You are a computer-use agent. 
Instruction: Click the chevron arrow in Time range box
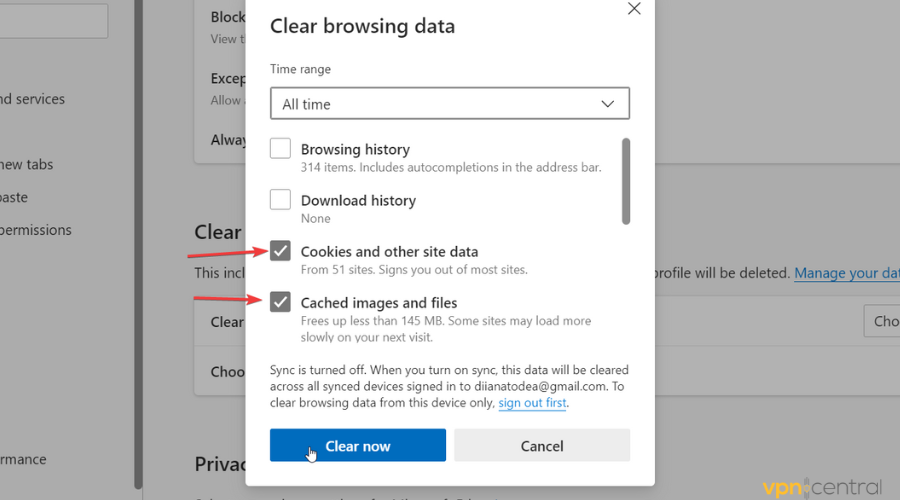(x=608, y=104)
